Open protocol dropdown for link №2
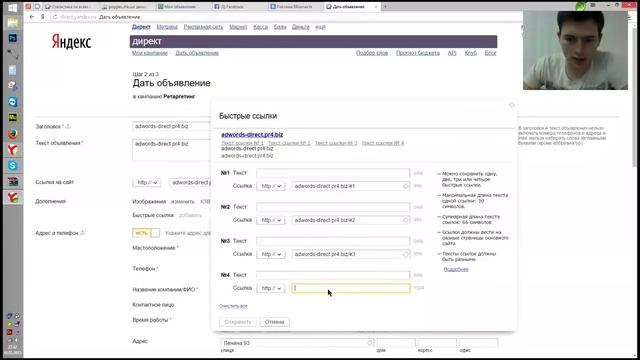The height and width of the screenshot is (360, 640). [x=271, y=220]
